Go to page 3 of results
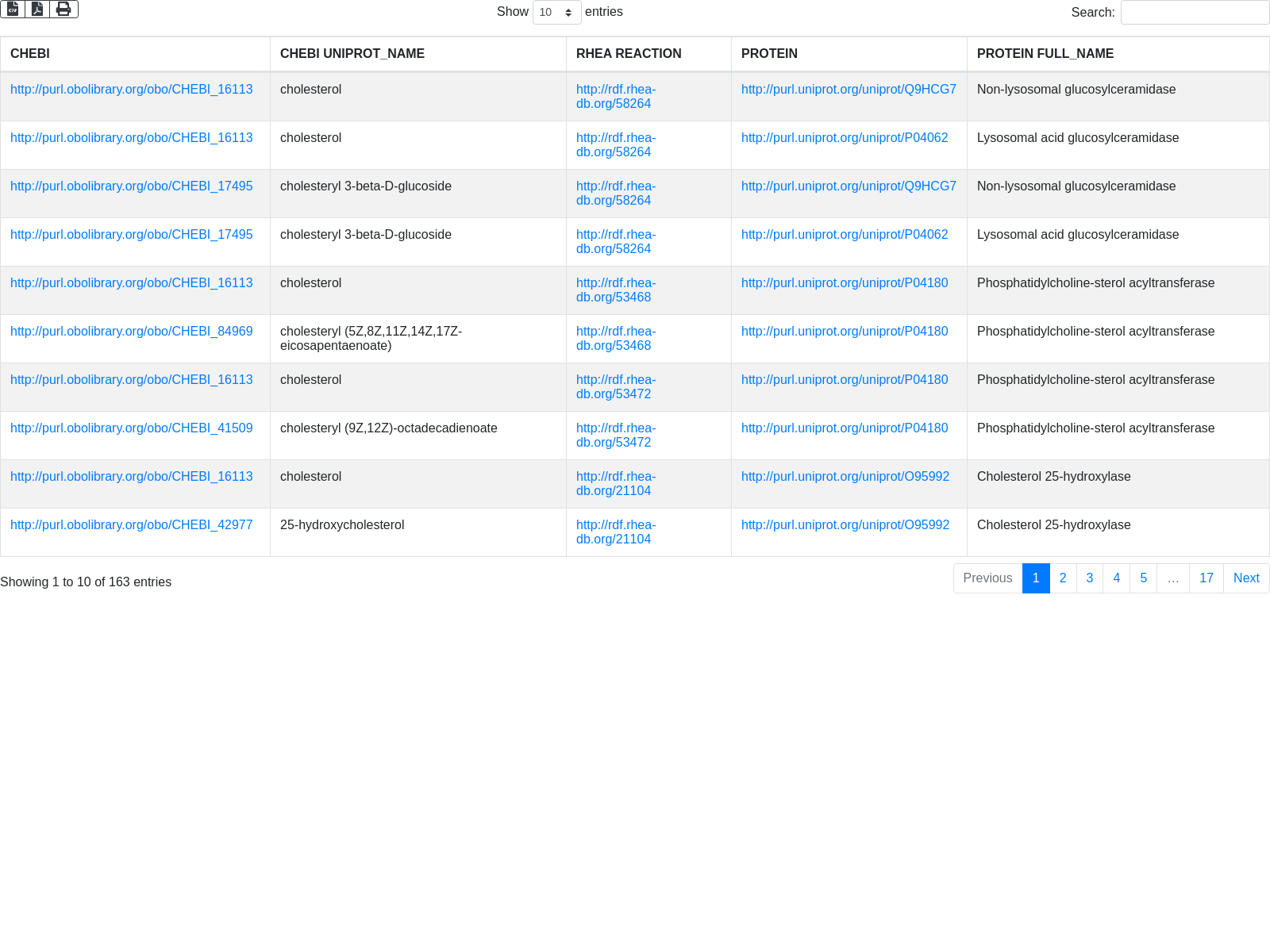Screen dimensions: 1270x952 click(1090, 578)
